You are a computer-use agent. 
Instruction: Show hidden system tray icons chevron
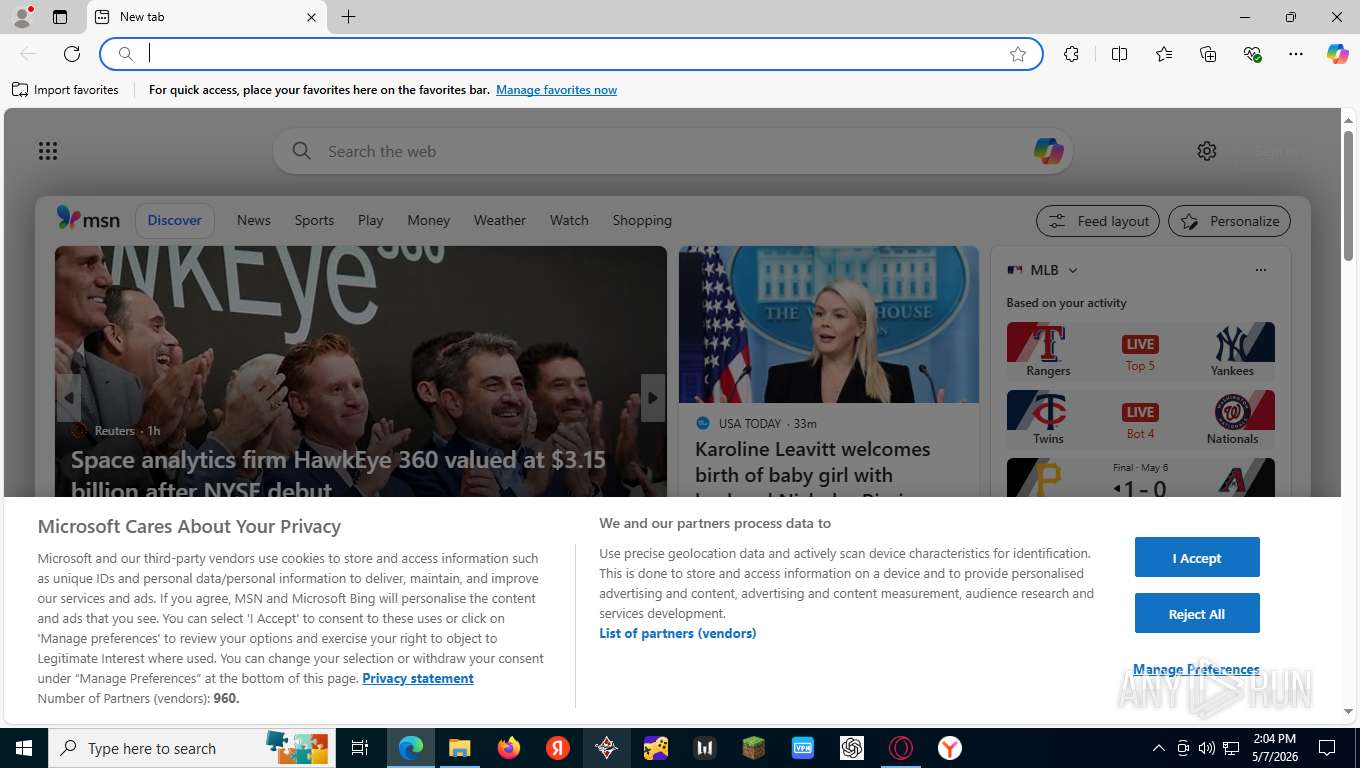click(1159, 748)
